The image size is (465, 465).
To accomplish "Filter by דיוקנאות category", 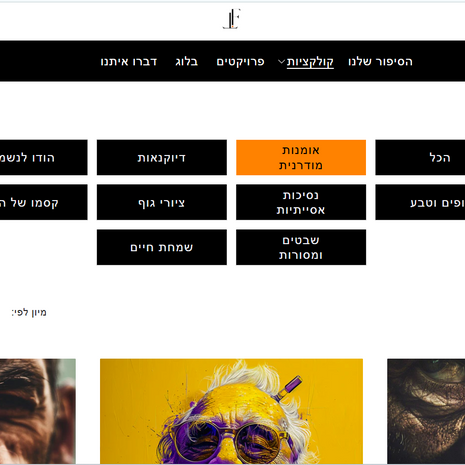I will (x=162, y=157).
